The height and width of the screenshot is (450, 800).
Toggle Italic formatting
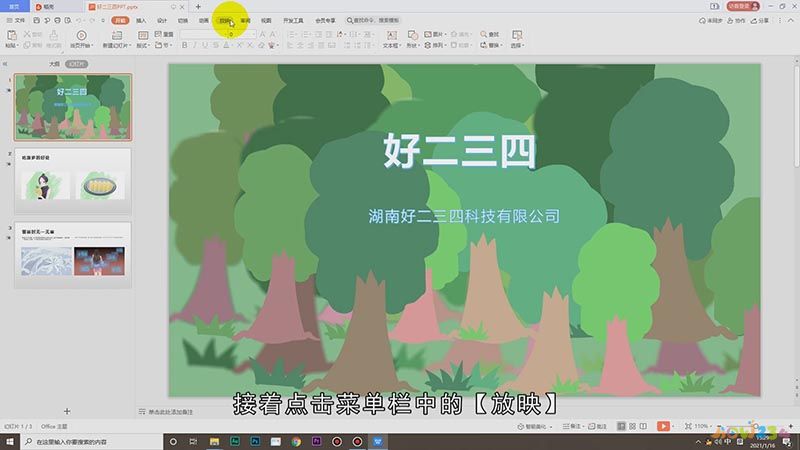[194, 45]
